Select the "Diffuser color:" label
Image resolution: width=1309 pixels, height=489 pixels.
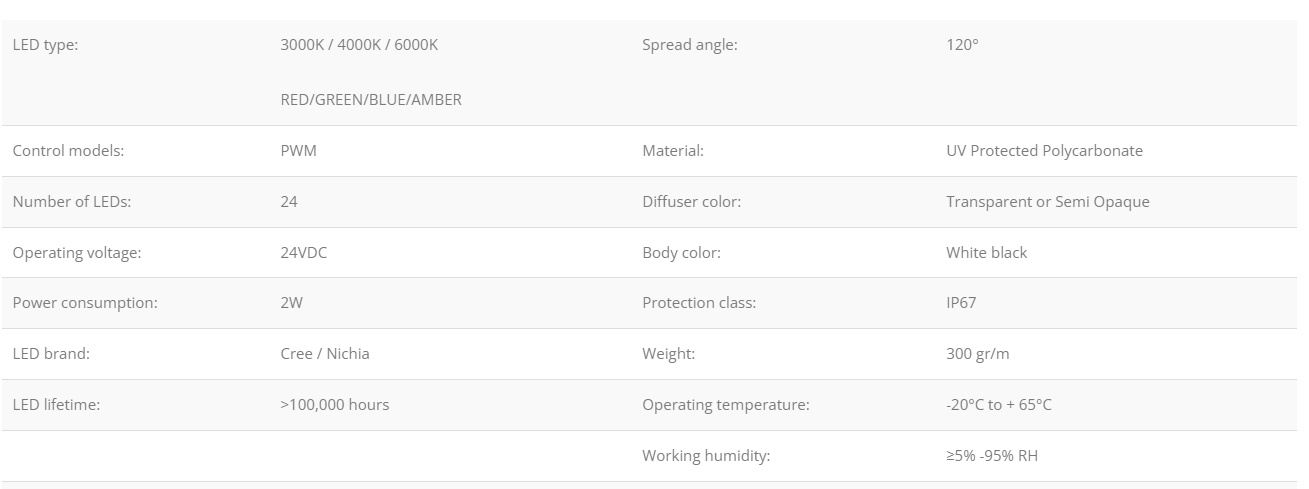[692, 202]
